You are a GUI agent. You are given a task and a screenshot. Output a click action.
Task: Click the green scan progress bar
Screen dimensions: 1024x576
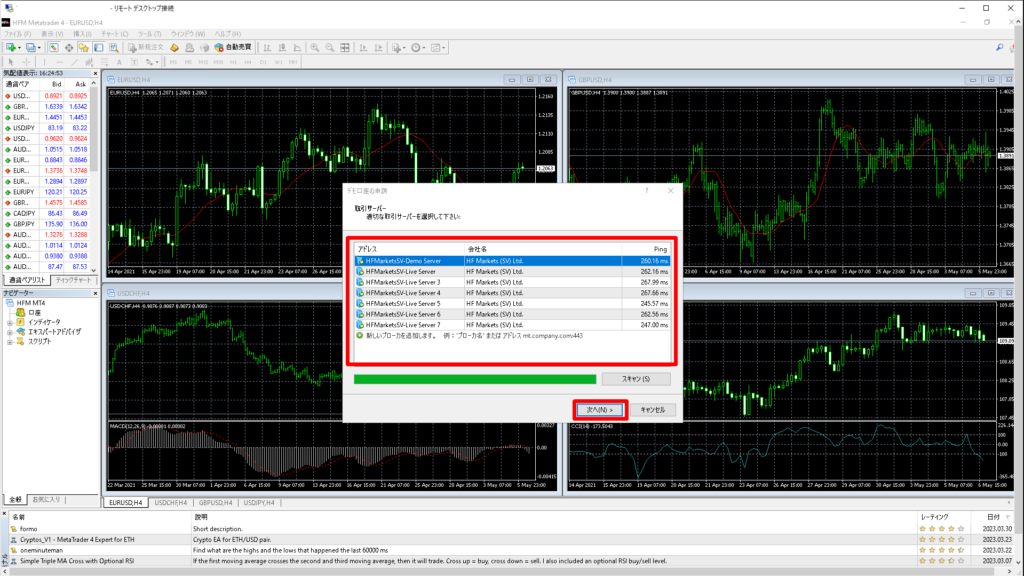[x=475, y=379]
